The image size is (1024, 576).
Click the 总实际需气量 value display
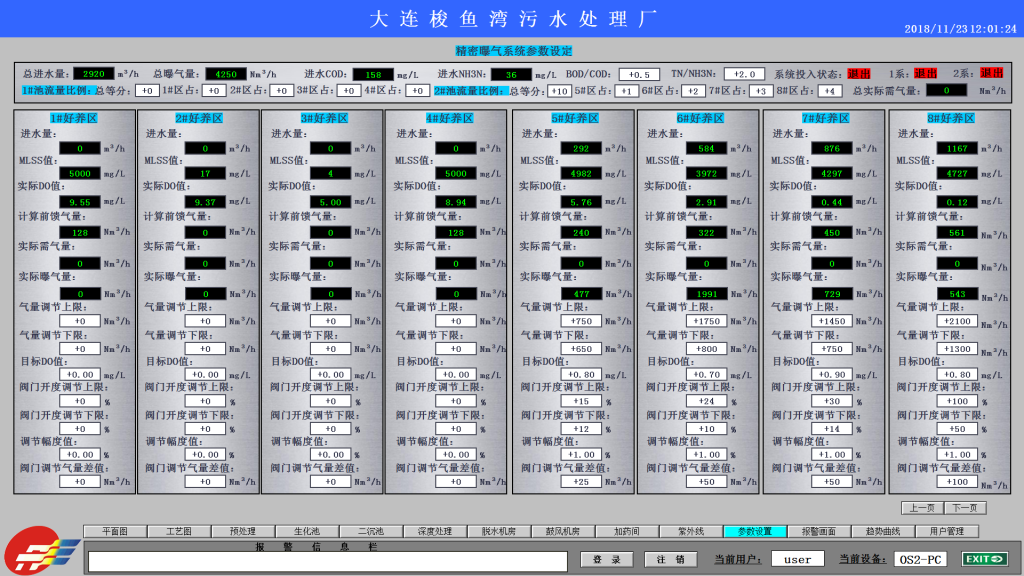pyautogui.click(x=946, y=91)
